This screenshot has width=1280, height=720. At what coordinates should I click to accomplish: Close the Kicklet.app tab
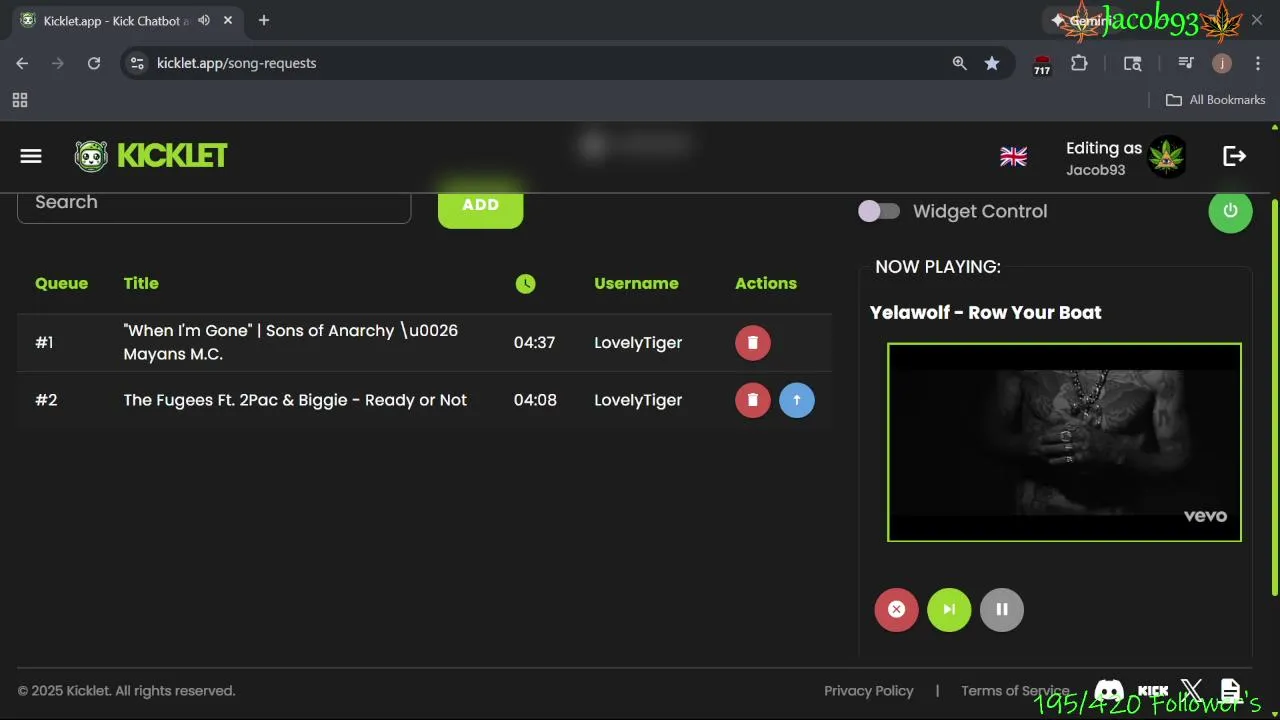228,20
